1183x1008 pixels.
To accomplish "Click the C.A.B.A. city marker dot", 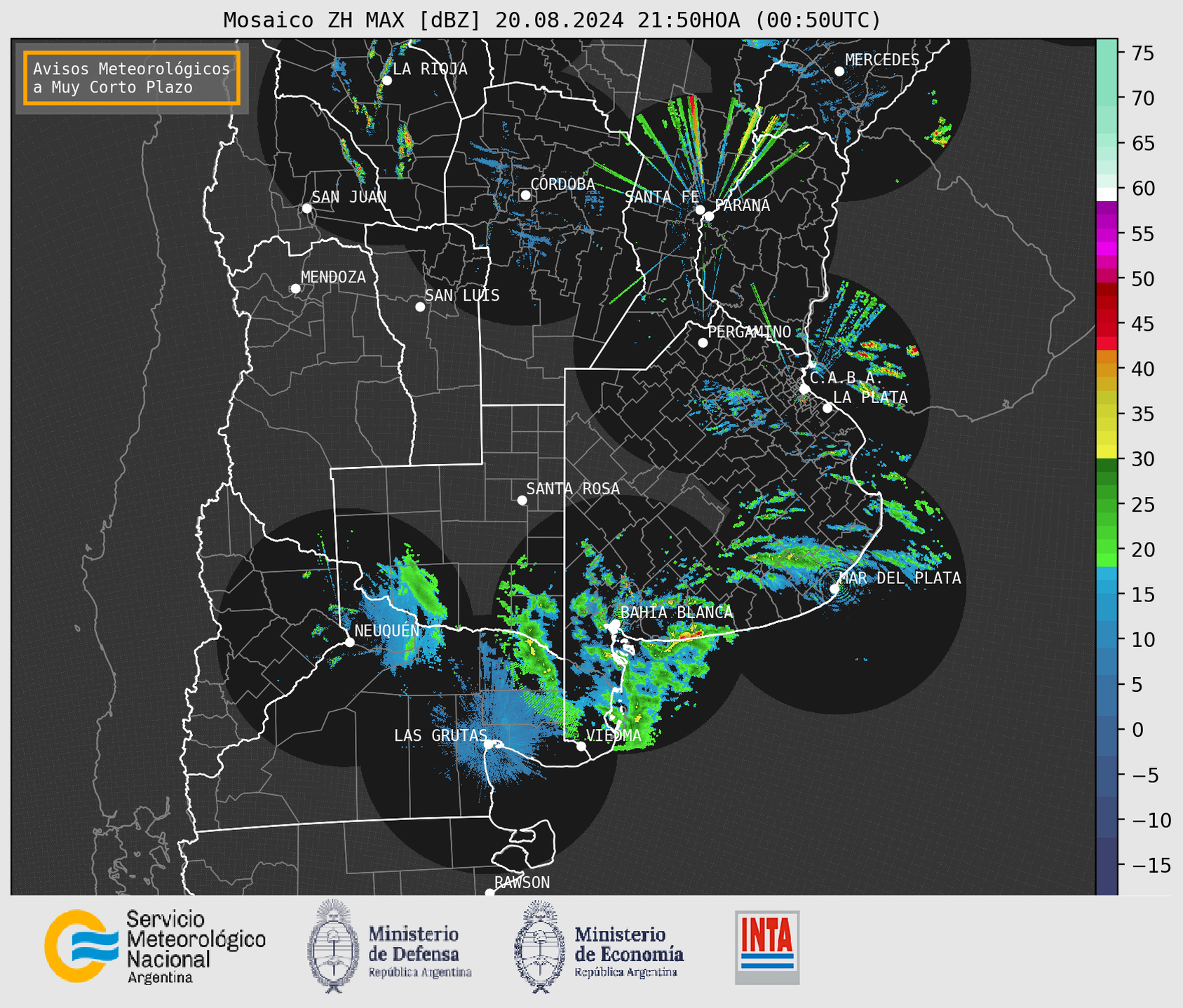I will 805,389.
